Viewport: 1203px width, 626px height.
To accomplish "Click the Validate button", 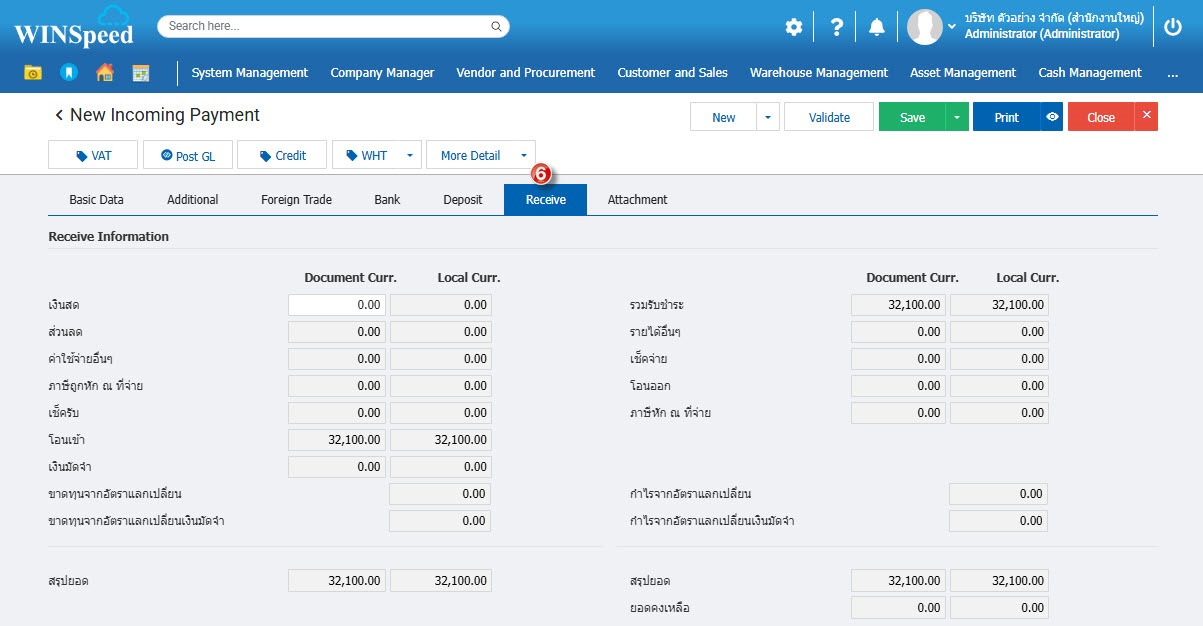I will click(829, 117).
